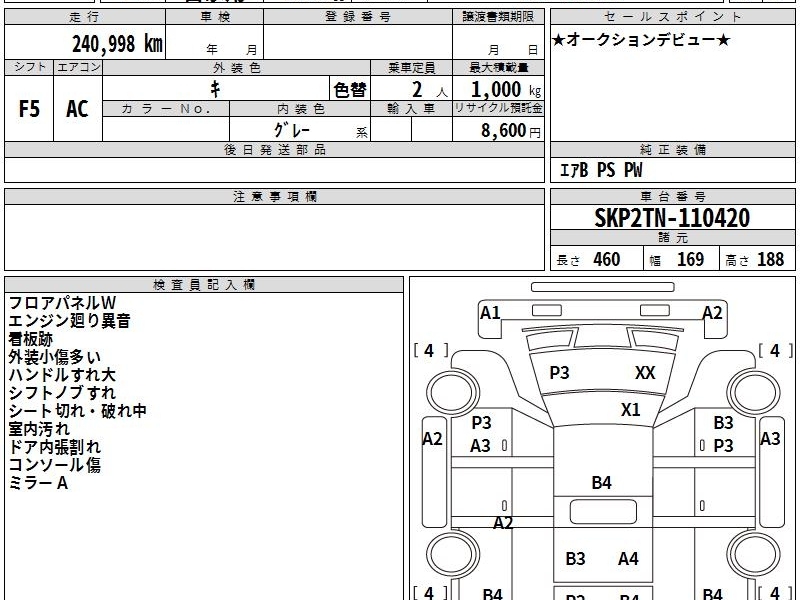
Task: Click the recycle deposit 8,600円
Action: click(x=511, y=131)
